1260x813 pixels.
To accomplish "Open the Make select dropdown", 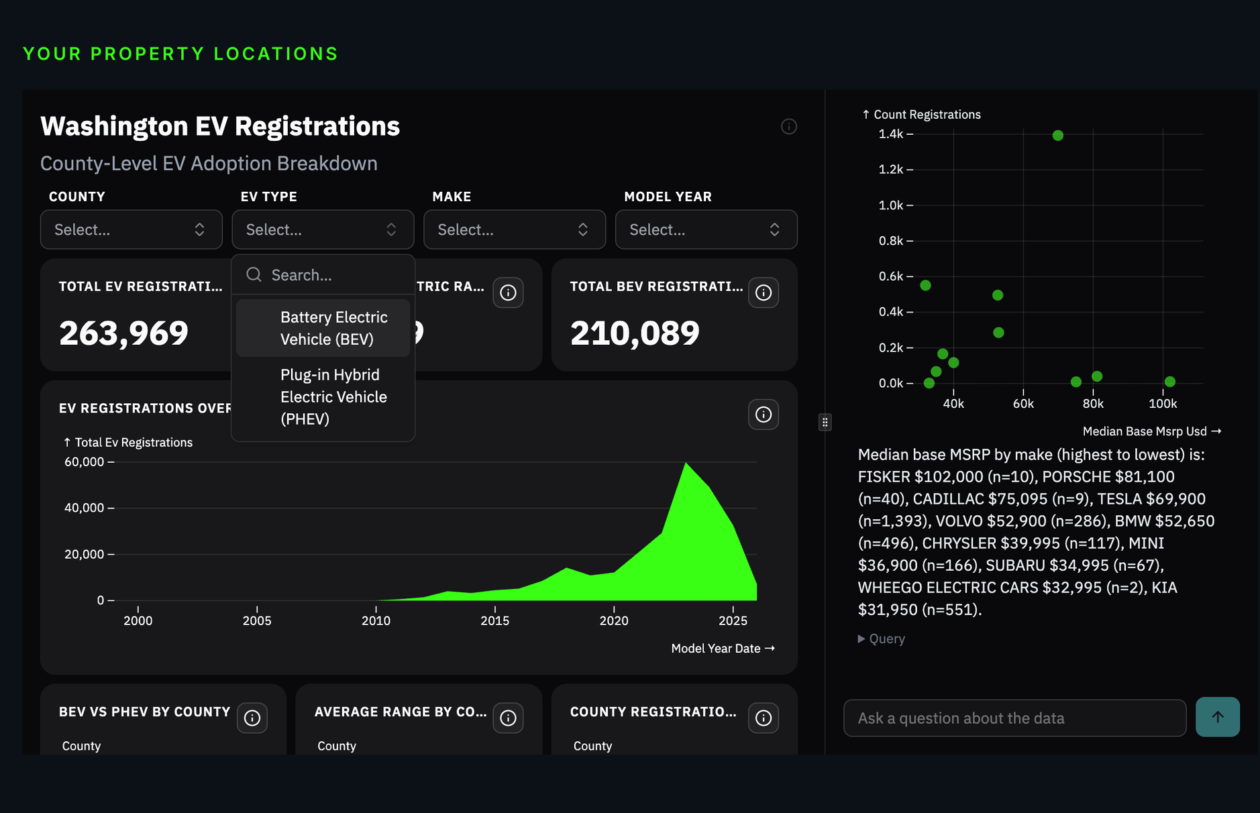I will coord(514,230).
